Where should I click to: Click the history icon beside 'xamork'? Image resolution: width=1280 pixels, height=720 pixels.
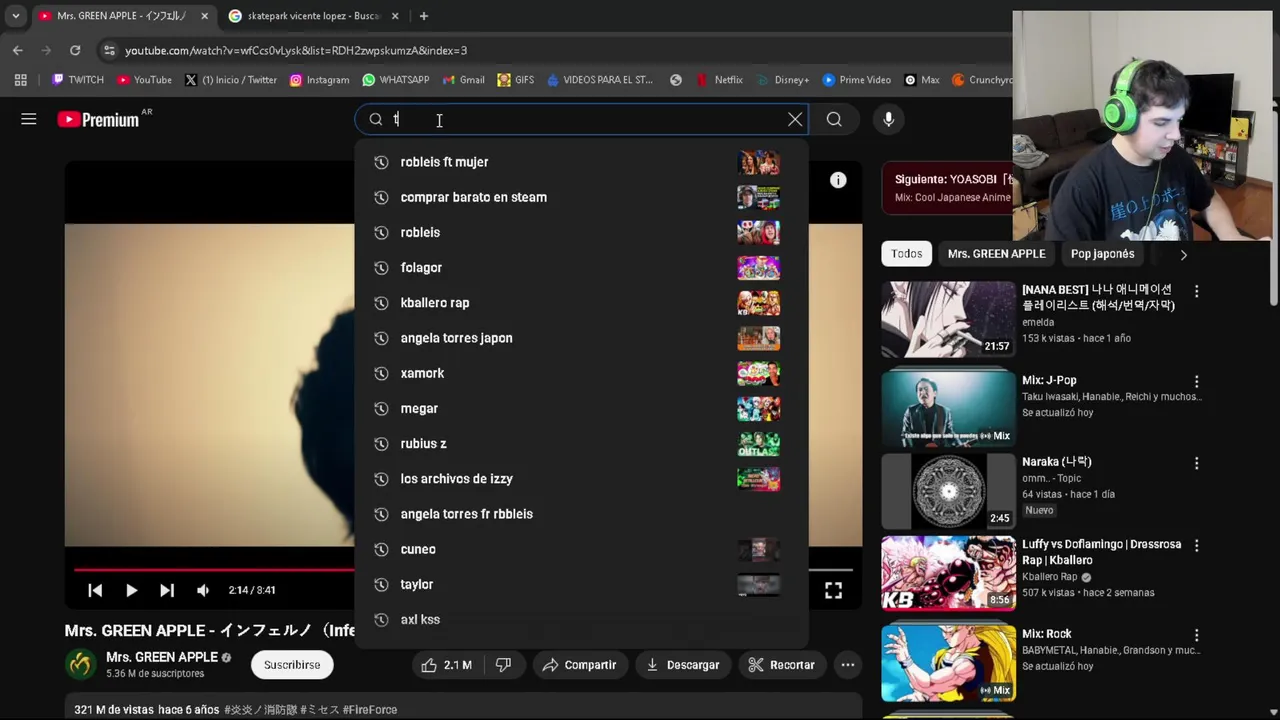381,373
